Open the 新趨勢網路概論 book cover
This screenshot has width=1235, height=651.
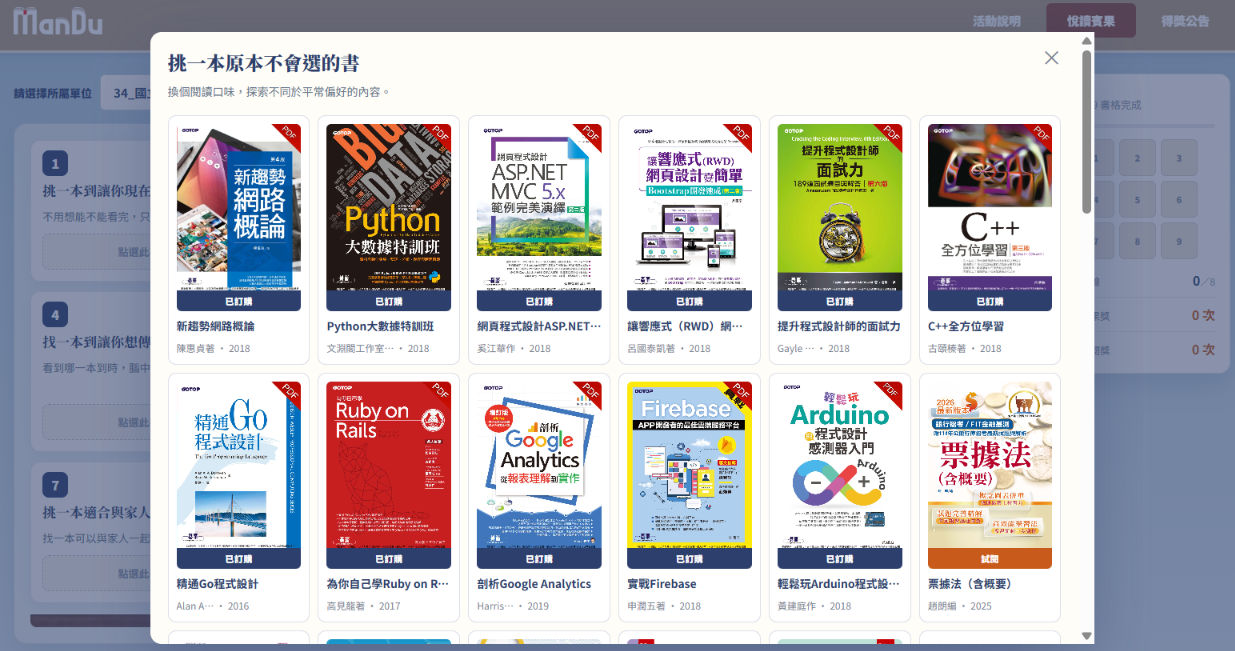click(239, 207)
